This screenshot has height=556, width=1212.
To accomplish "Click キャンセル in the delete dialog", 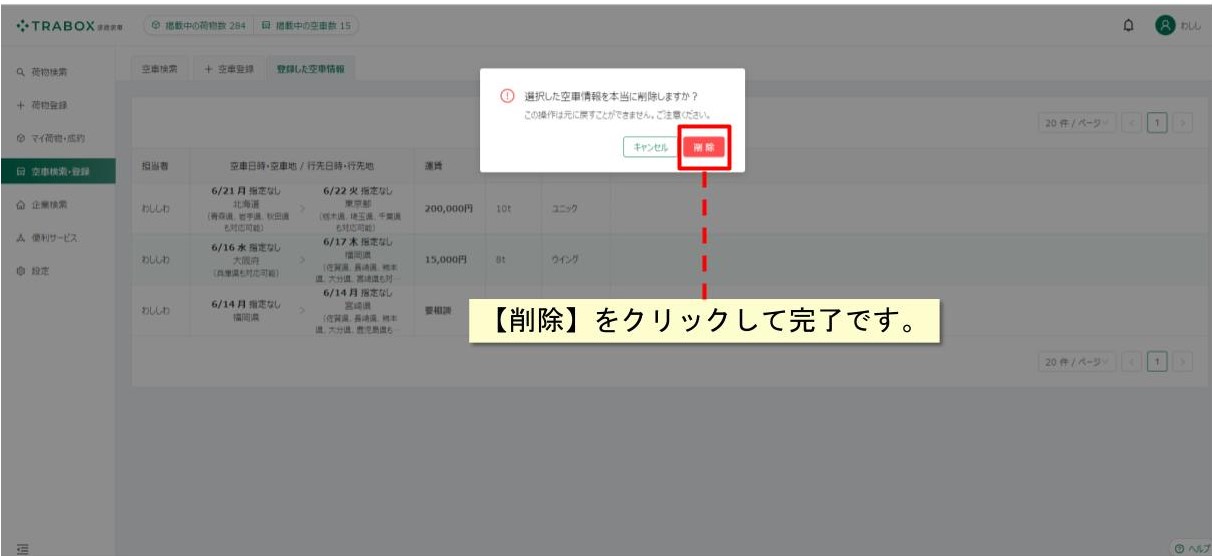I will (652, 146).
